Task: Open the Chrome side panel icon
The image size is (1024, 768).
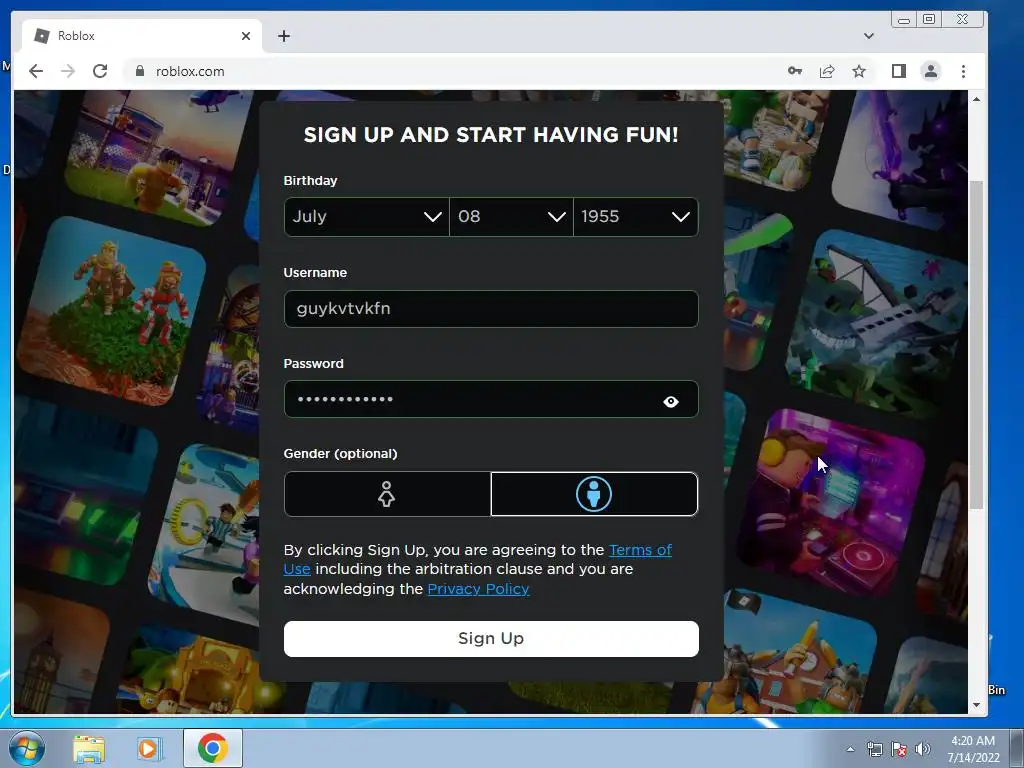Action: pos(899,71)
